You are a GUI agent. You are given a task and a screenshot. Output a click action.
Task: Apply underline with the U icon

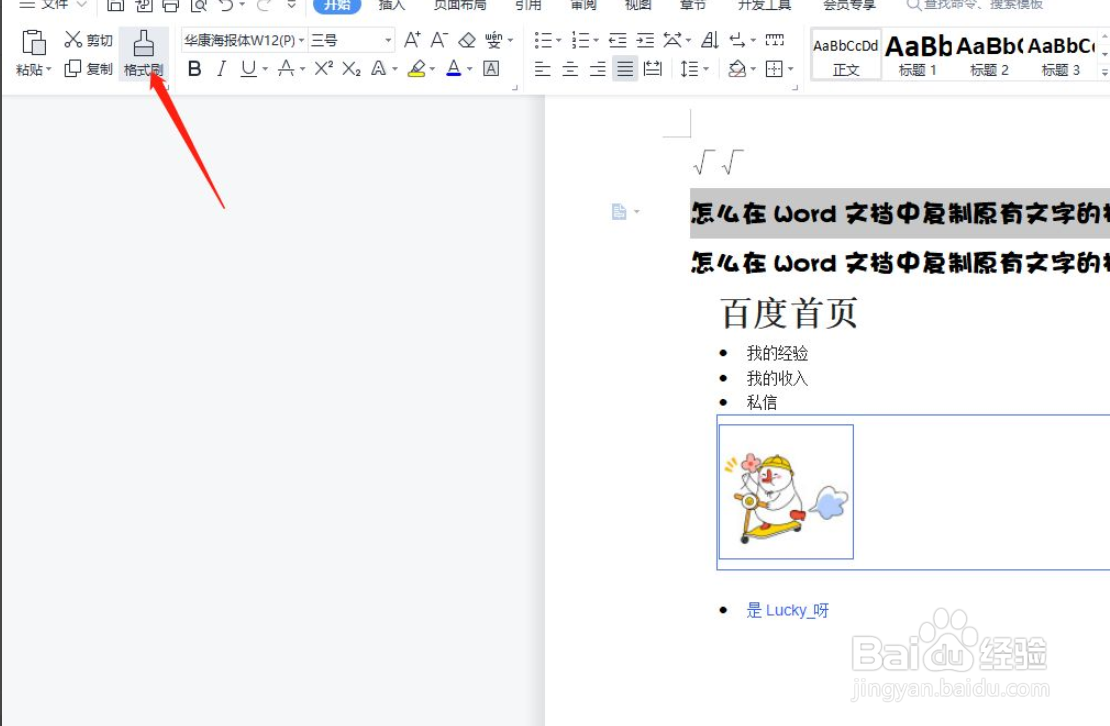pos(248,69)
